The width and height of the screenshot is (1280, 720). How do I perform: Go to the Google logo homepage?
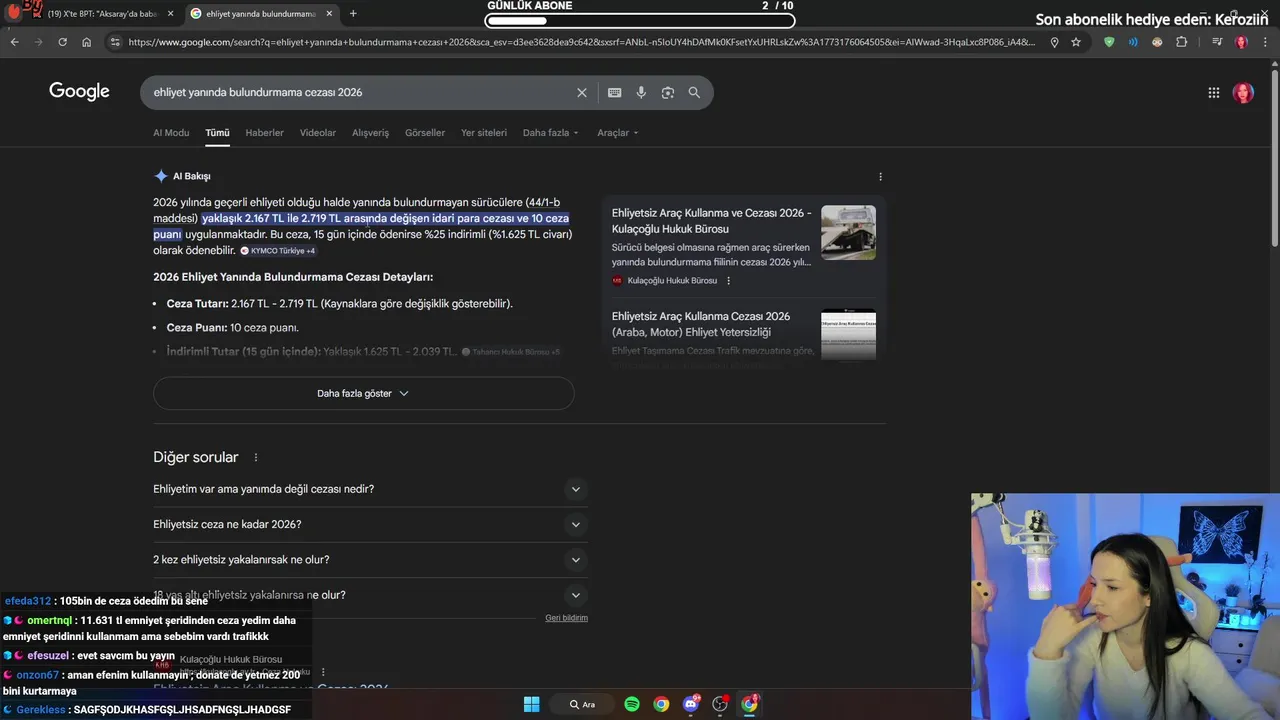79,92
